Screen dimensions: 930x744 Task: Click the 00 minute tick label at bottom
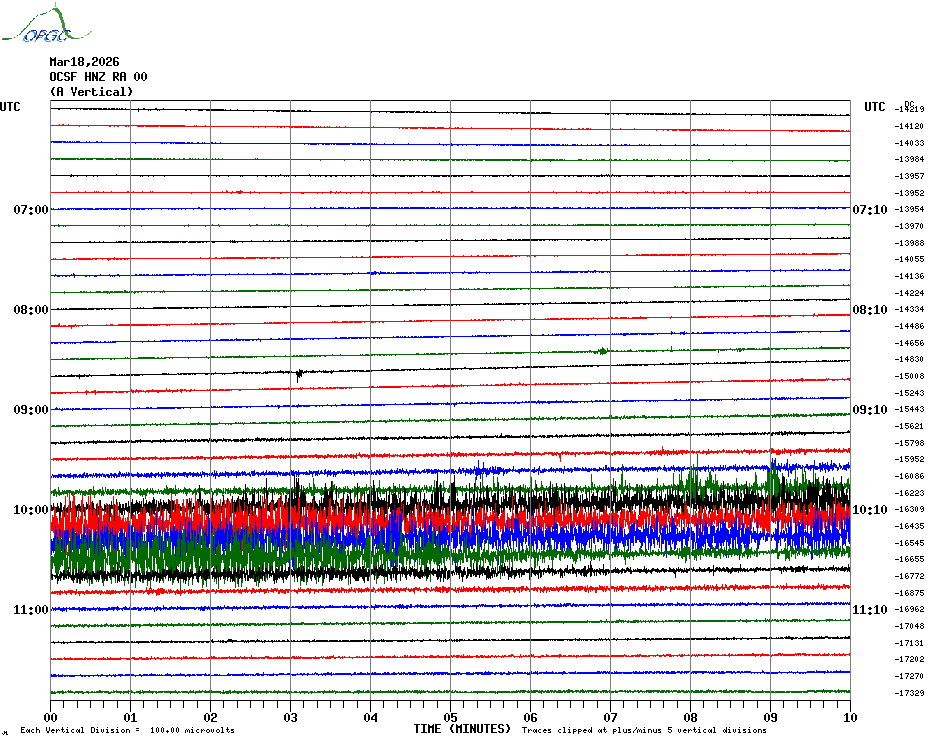(x=51, y=717)
